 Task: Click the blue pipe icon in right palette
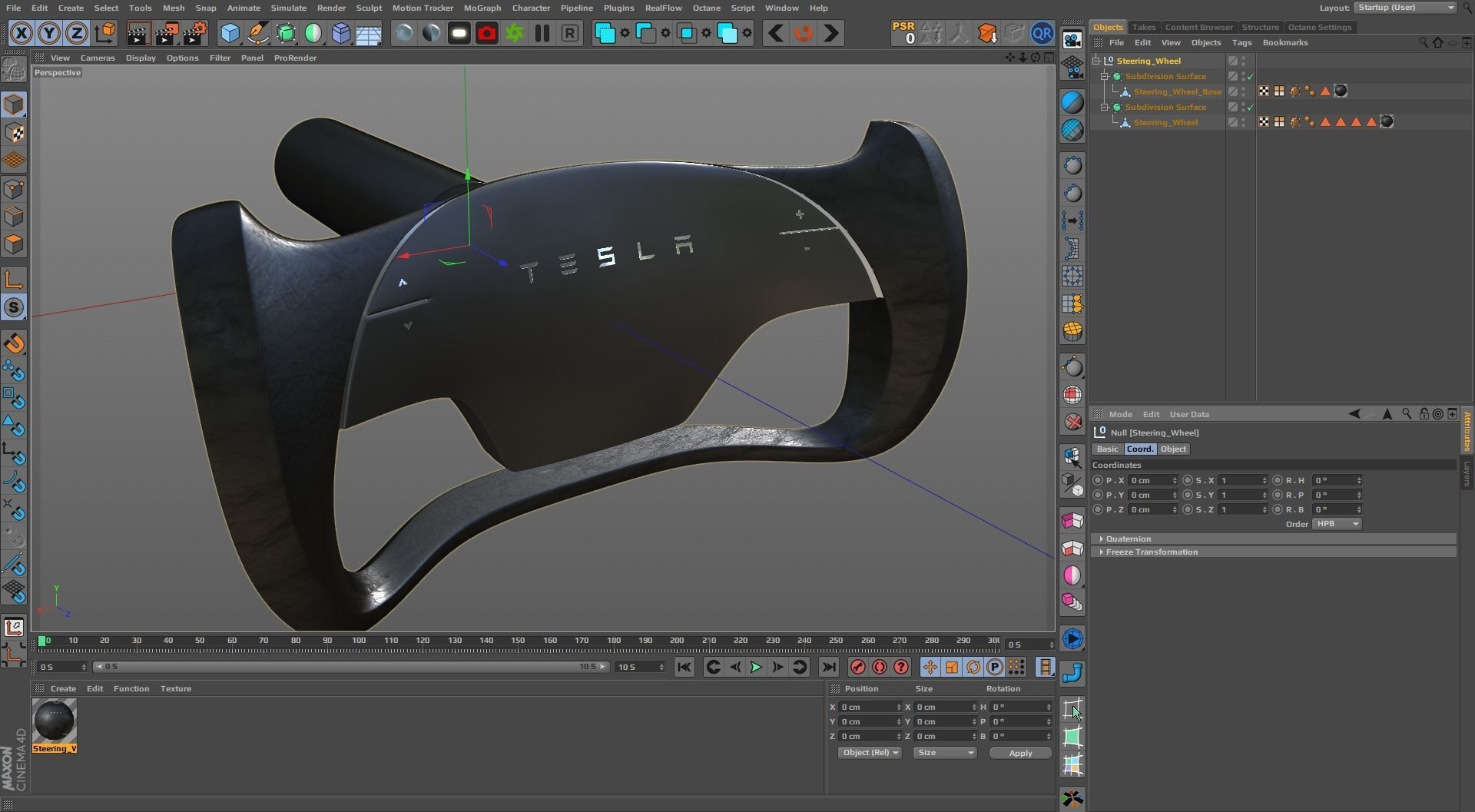[1072, 673]
